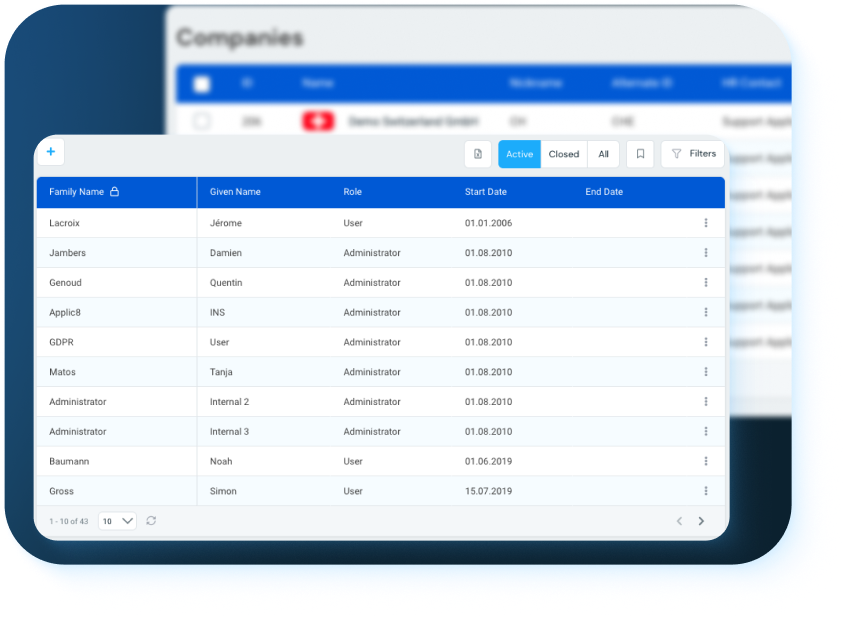Switch to the All users tab
This screenshot has height=618, width=846.
[x=603, y=154]
